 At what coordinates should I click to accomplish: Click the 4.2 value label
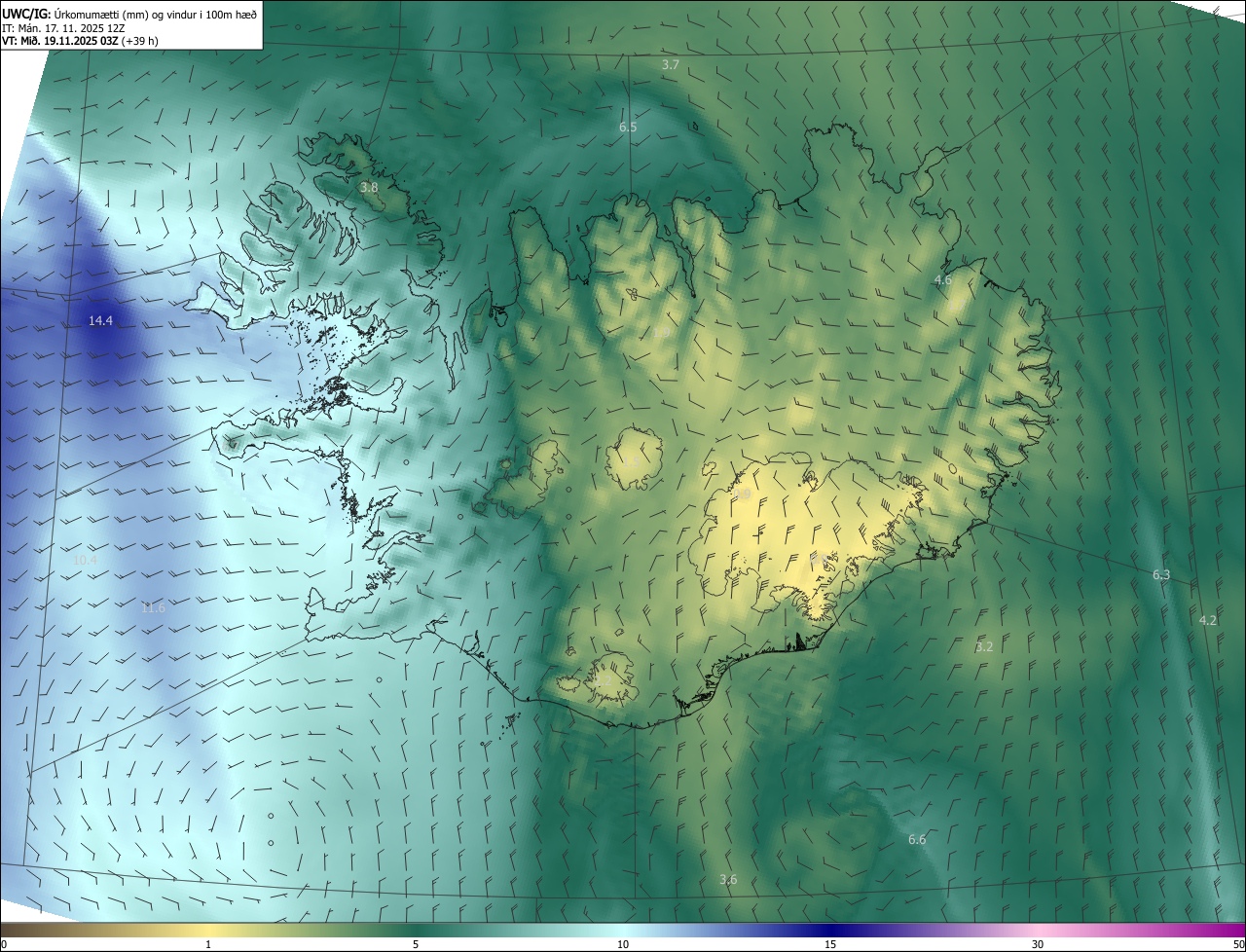(1208, 620)
